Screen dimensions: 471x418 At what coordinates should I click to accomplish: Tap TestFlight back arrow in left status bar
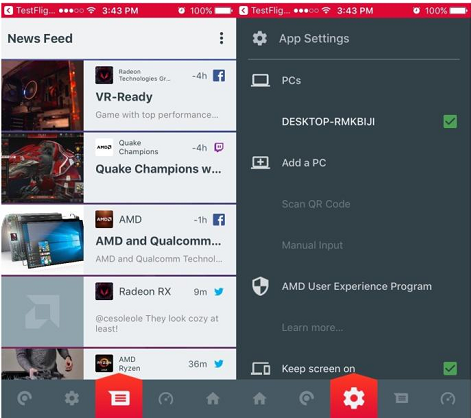(x=9, y=11)
